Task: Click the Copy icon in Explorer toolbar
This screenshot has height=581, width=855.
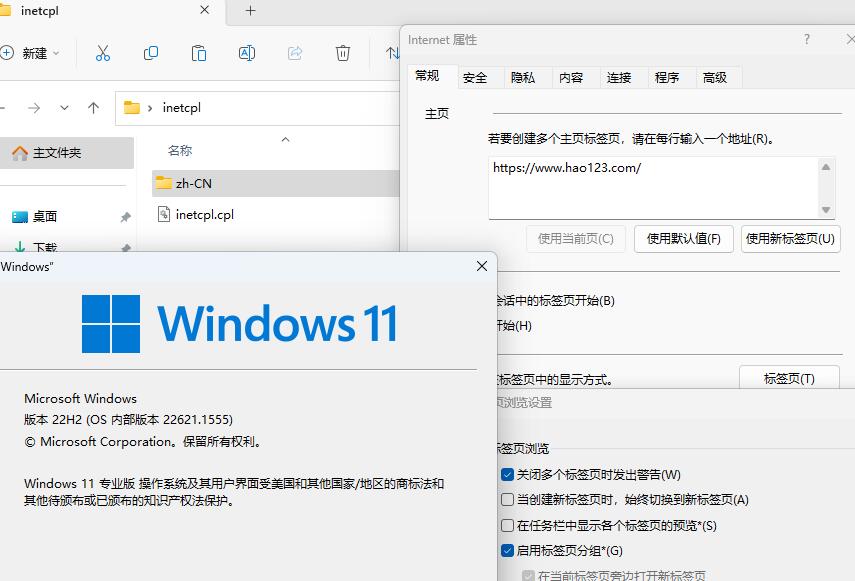Action: pos(150,53)
